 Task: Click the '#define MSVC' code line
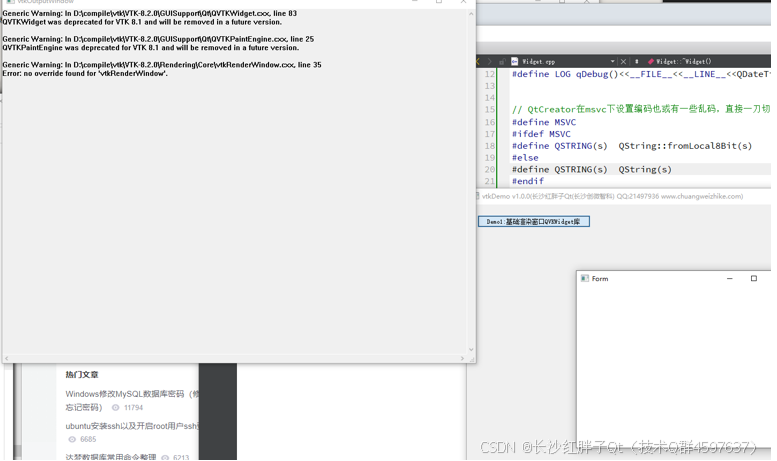(x=544, y=122)
